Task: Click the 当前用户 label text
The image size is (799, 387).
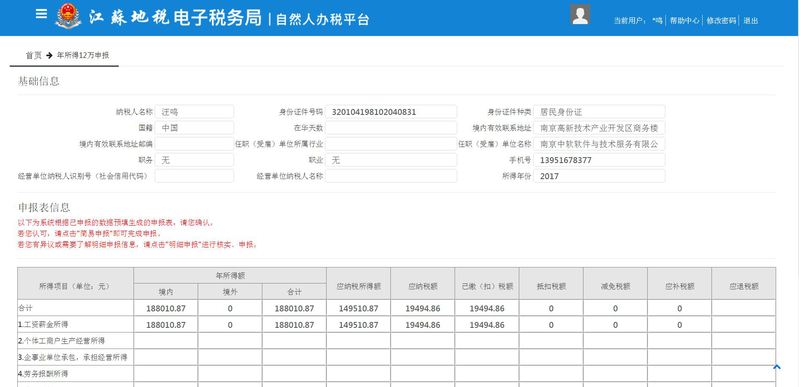Action: 629,21
